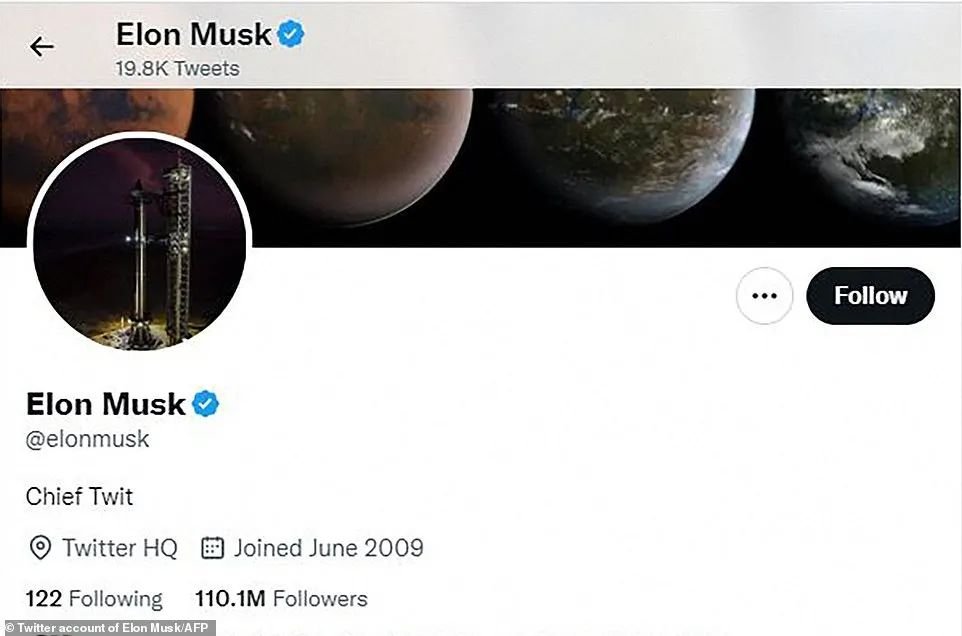The image size is (962, 636).
Task: Open the 122 Following list
Action: coord(94,599)
